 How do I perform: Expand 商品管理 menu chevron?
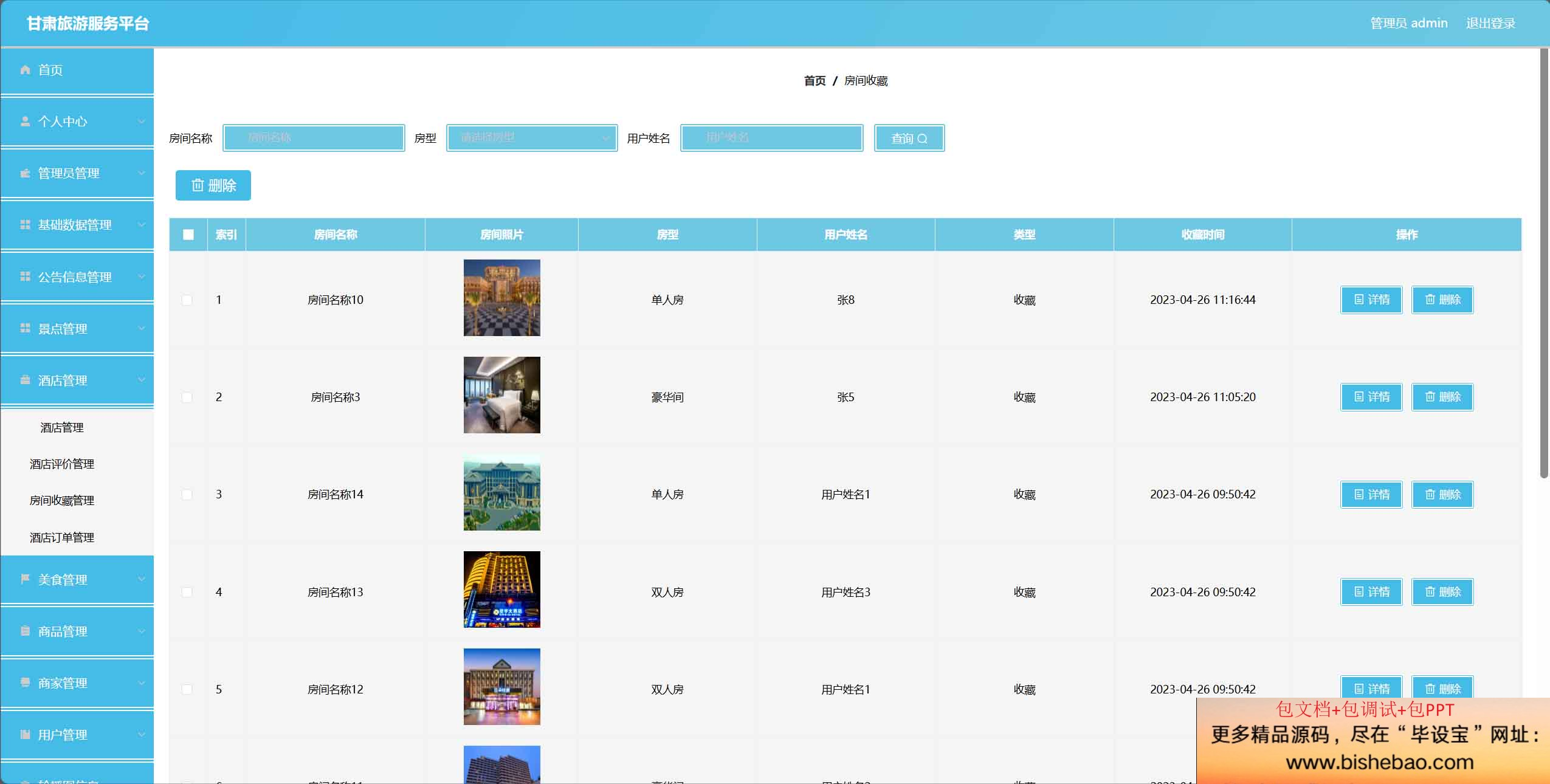[141, 631]
